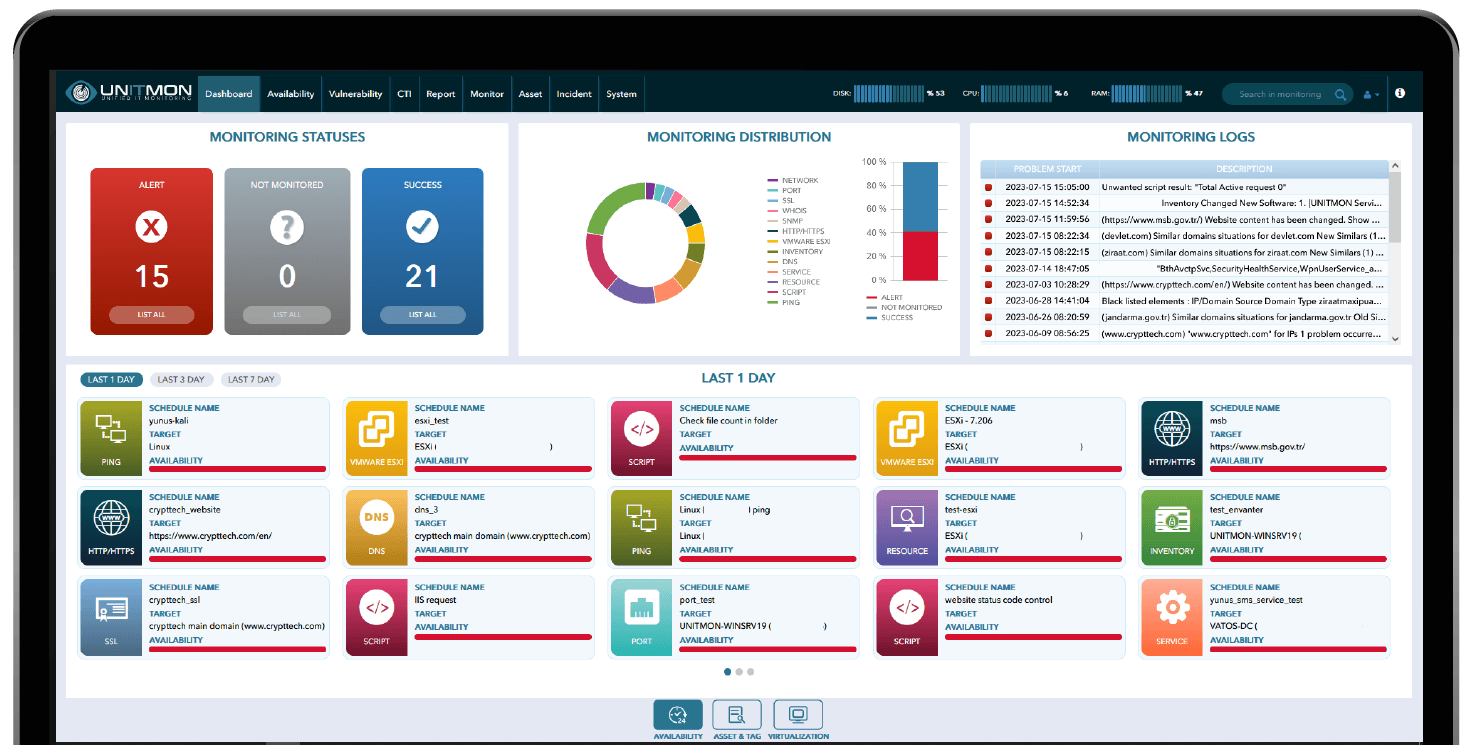1475x745 pixels.
Task: Open Availability menu
Action: click(x=291, y=94)
